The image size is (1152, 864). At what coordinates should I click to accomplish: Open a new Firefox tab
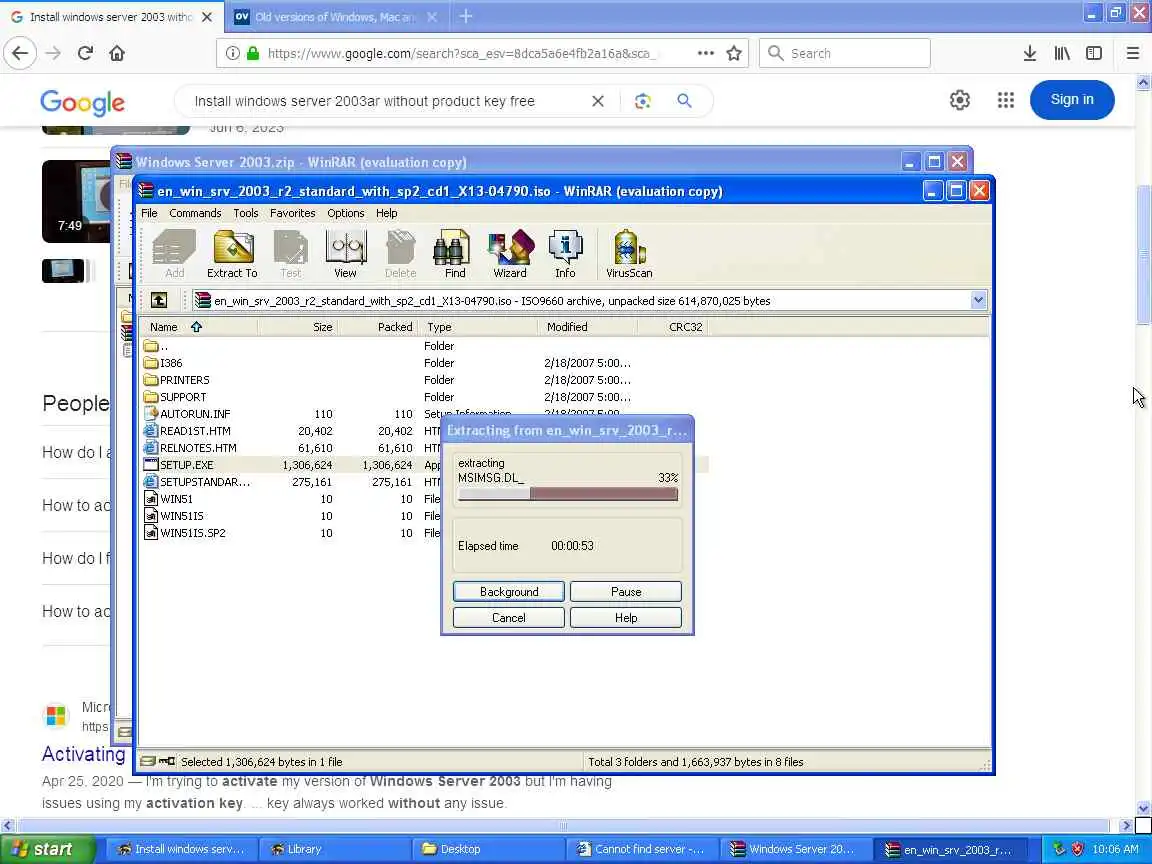click(x=466, y=16)
